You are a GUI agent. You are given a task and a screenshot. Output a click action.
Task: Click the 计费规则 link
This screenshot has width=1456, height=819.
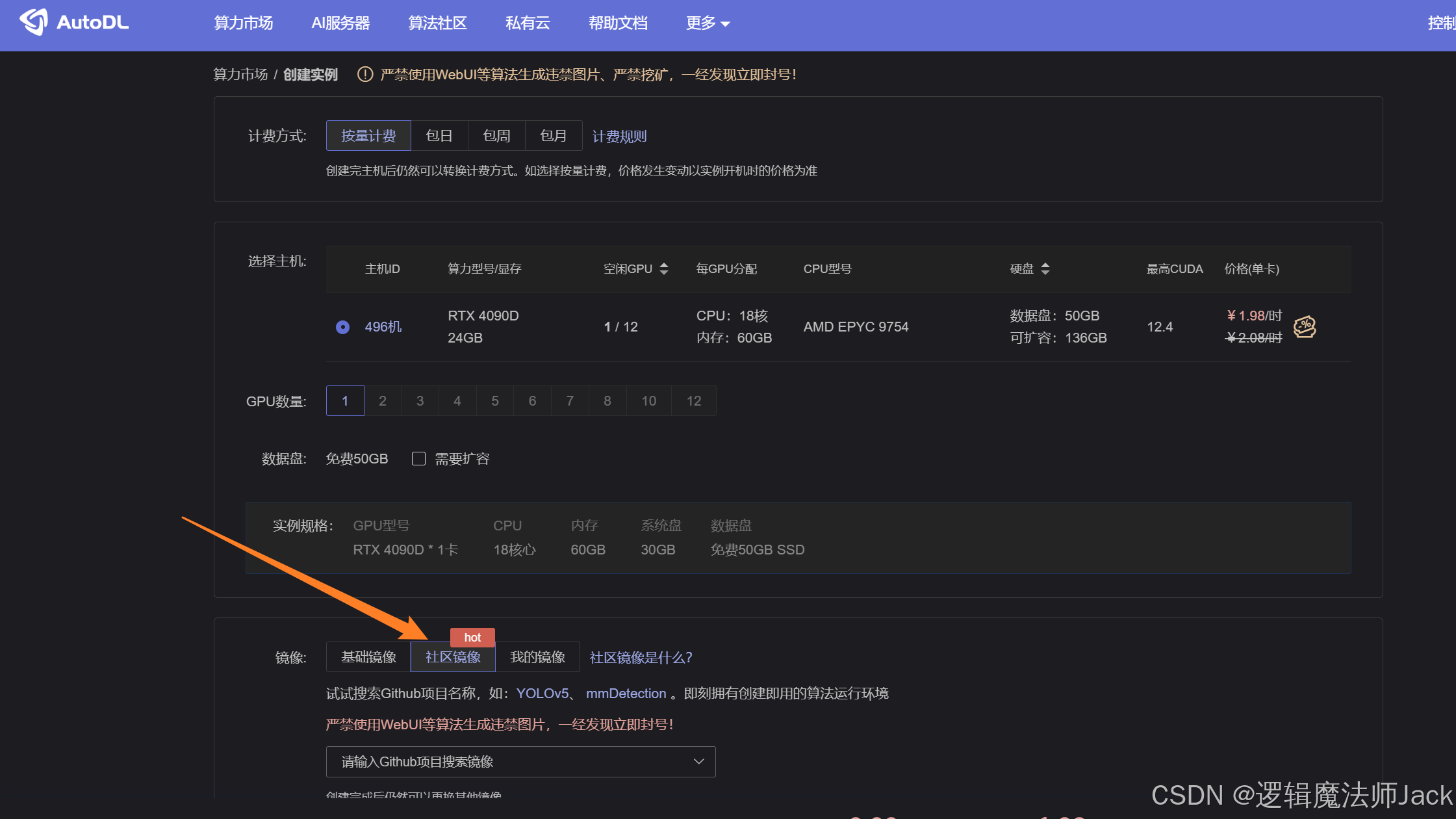(619, 136)
